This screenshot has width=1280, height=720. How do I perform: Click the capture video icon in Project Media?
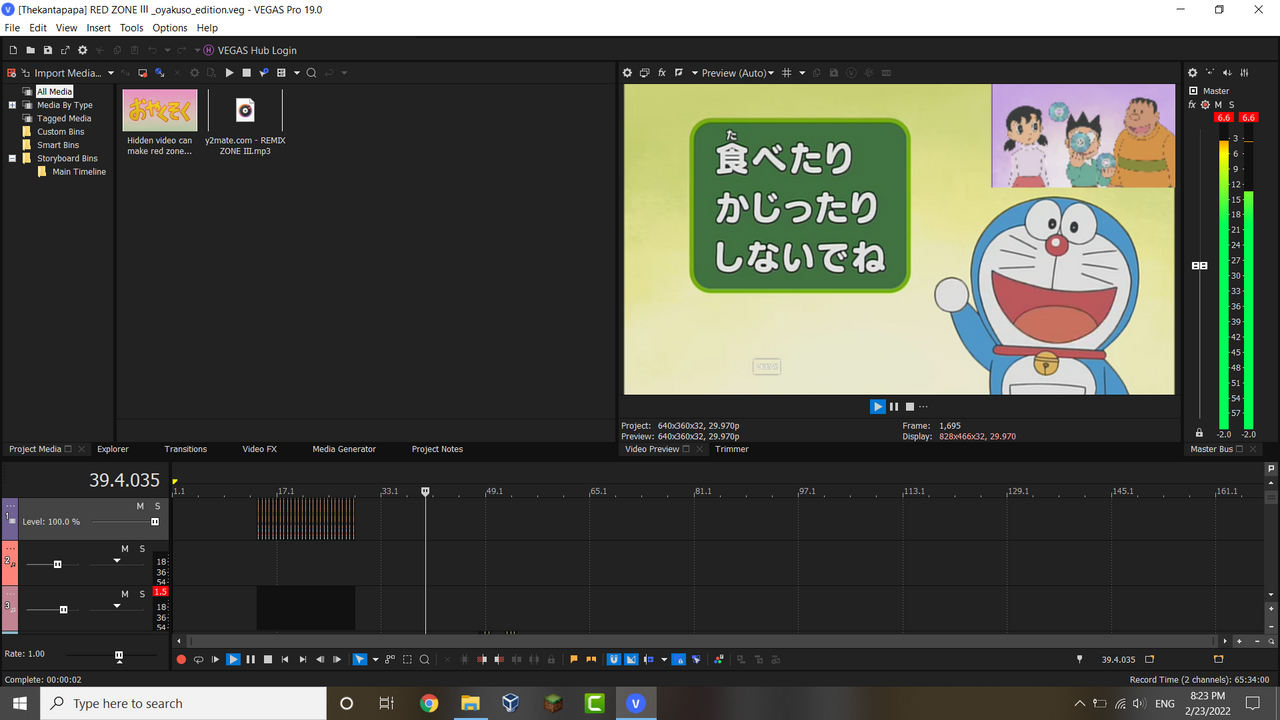click(x=142, y=73)
